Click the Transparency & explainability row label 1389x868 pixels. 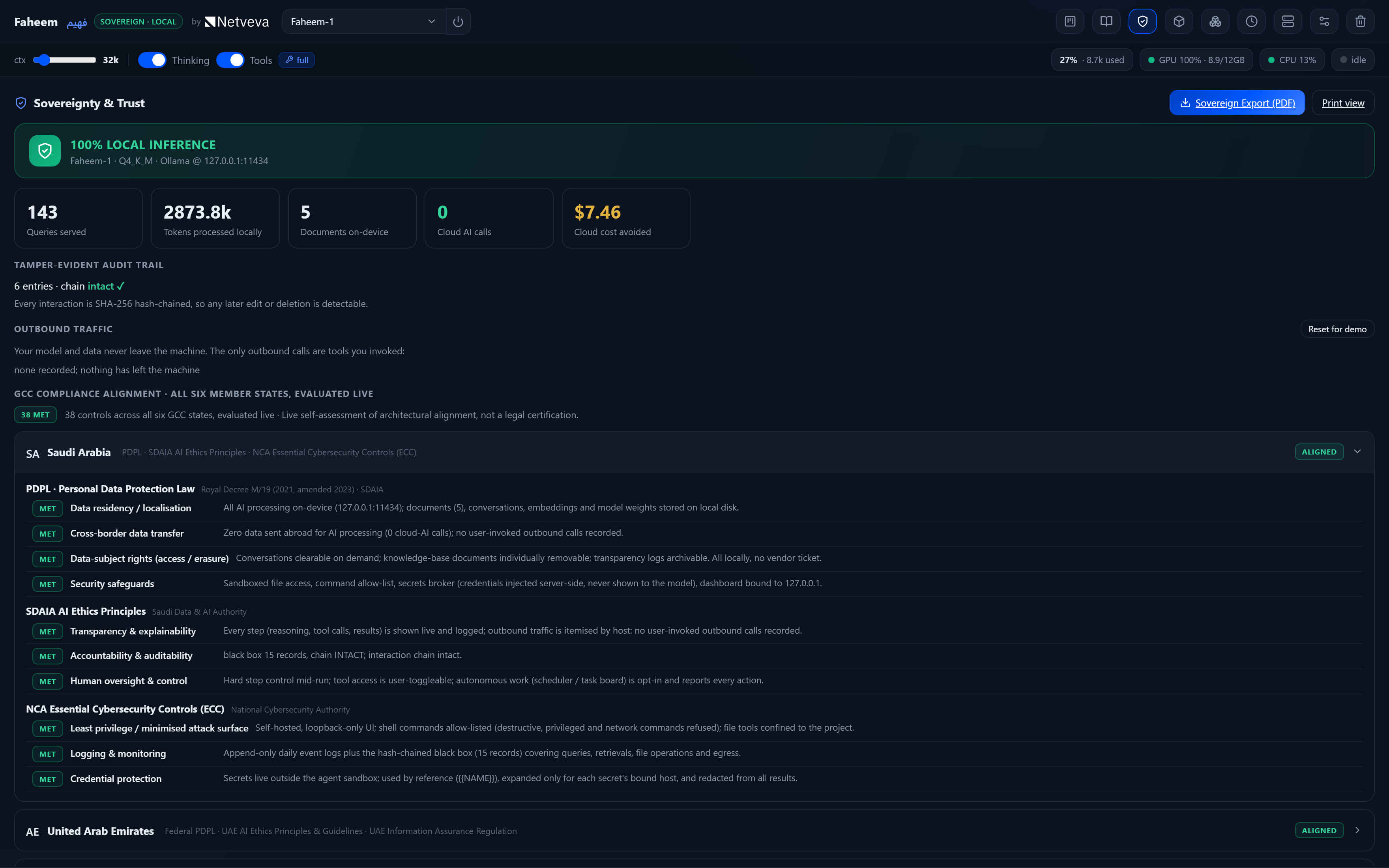pyautogui.click(x=133, y=631)
